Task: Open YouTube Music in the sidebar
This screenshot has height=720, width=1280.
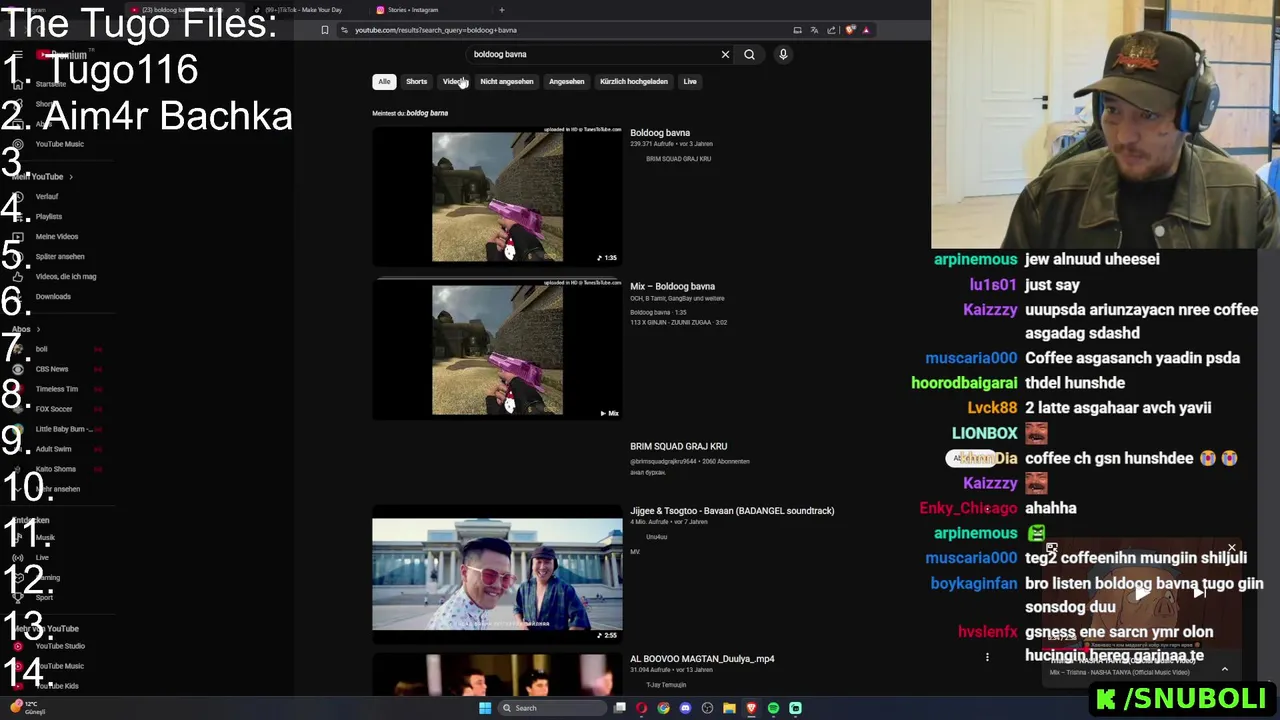Action: pos(60,144)
